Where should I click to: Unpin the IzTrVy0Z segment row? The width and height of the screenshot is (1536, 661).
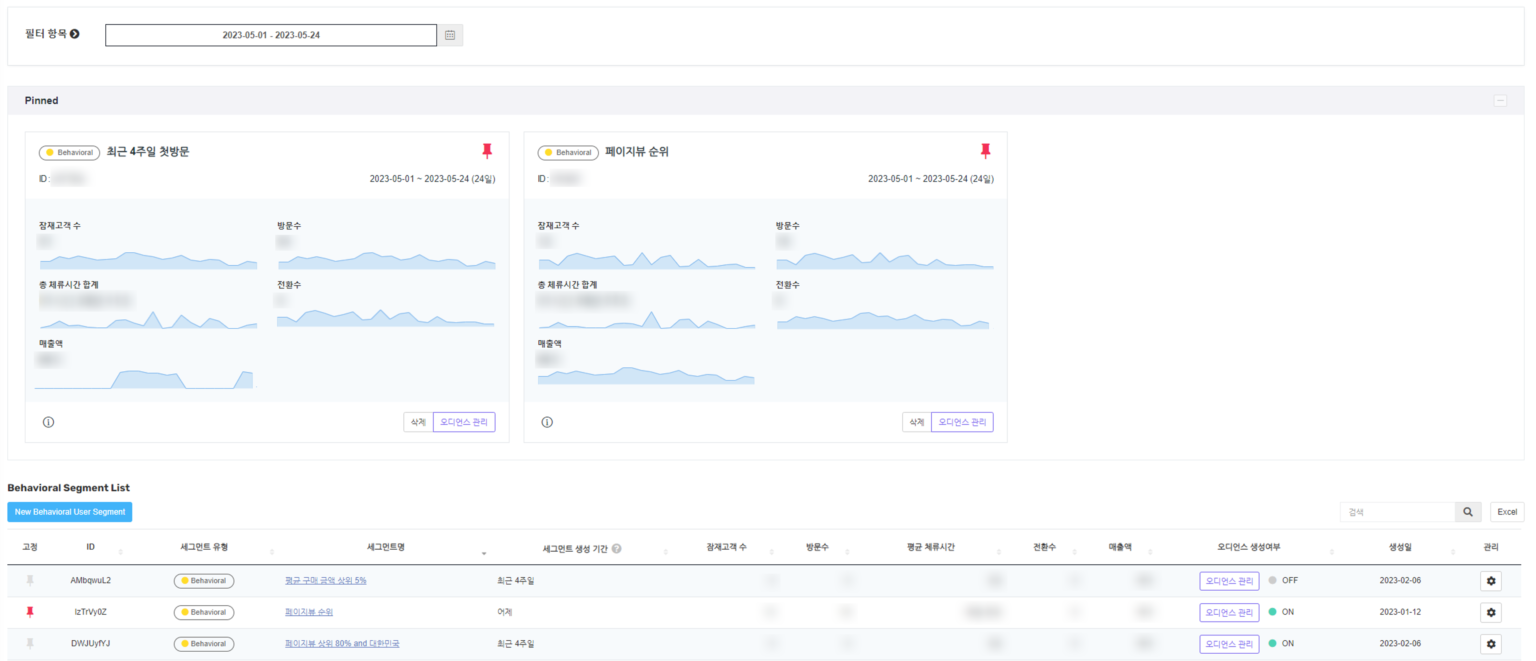click(x=32, y=612)
